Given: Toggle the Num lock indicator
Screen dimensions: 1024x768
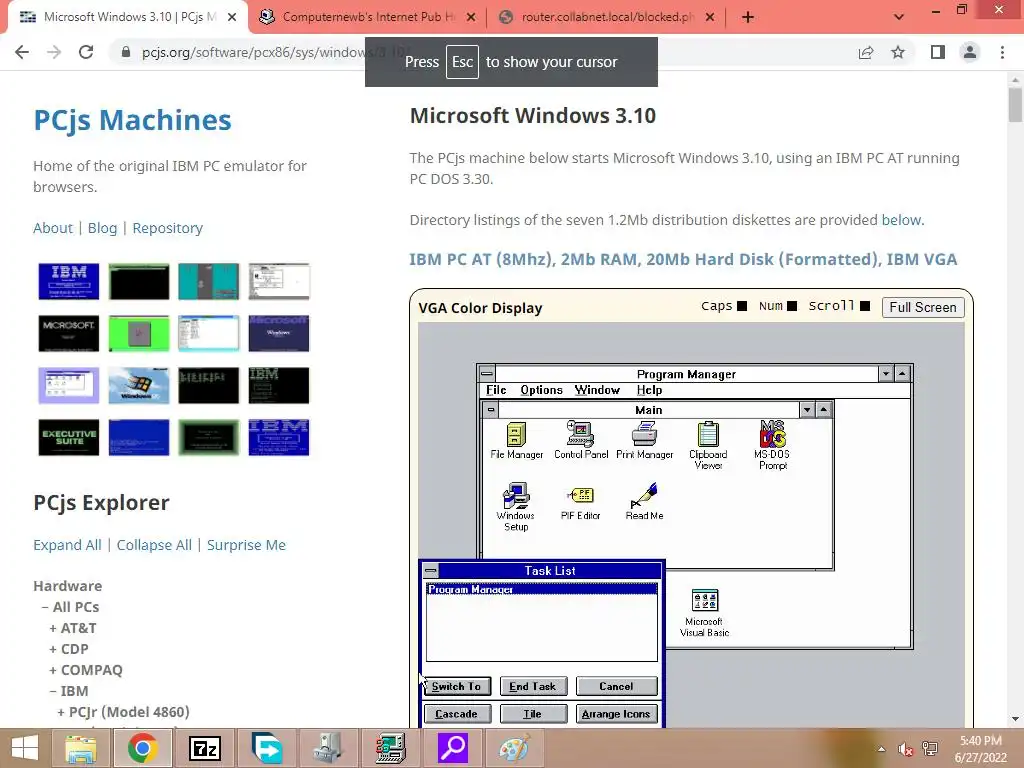Looking at the screenshot, I should (x=792, y=306).
